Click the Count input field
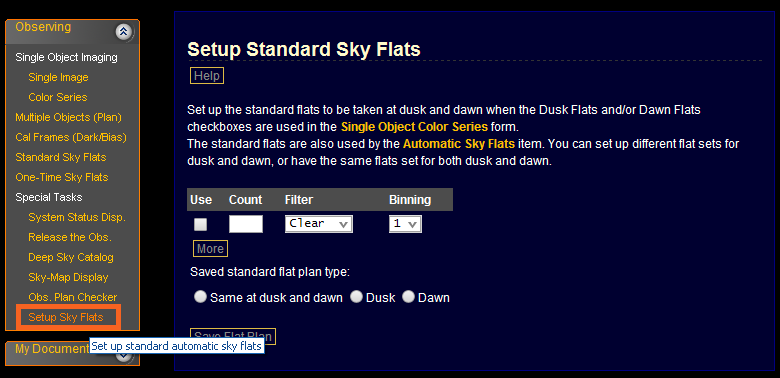The image size is (780, 378). pyautogui.click(x=246, y=224)
